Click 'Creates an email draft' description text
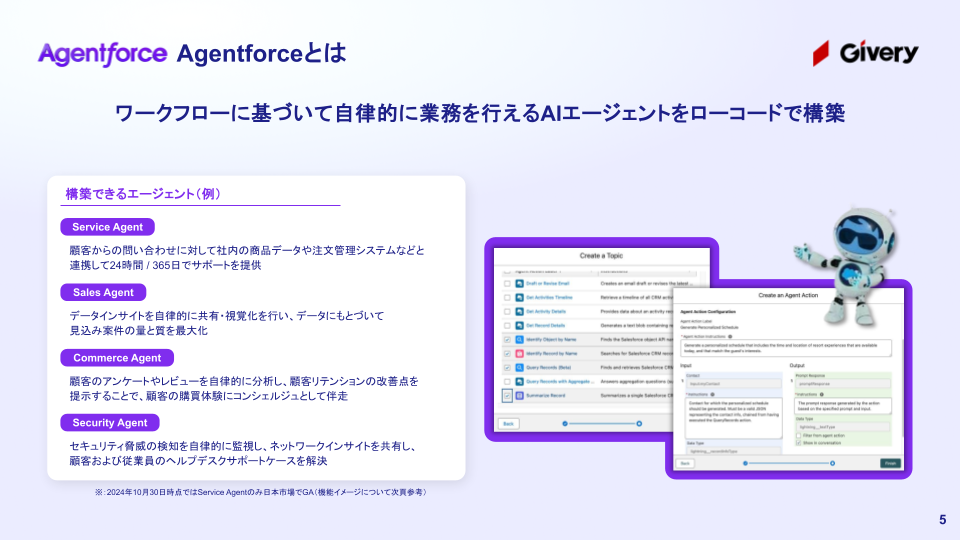960x540 pixels. pyautogui.click(x=645, y=283)
